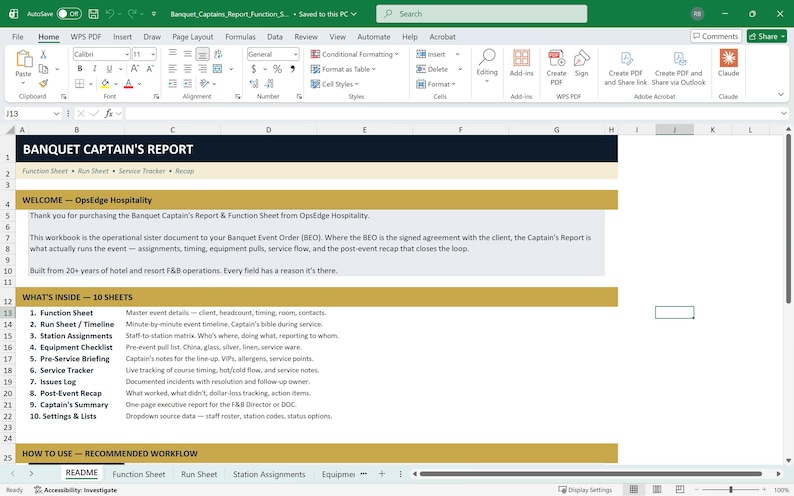
Task: Toggle Center horizontal alignment
Action: [x=187, y=69]
